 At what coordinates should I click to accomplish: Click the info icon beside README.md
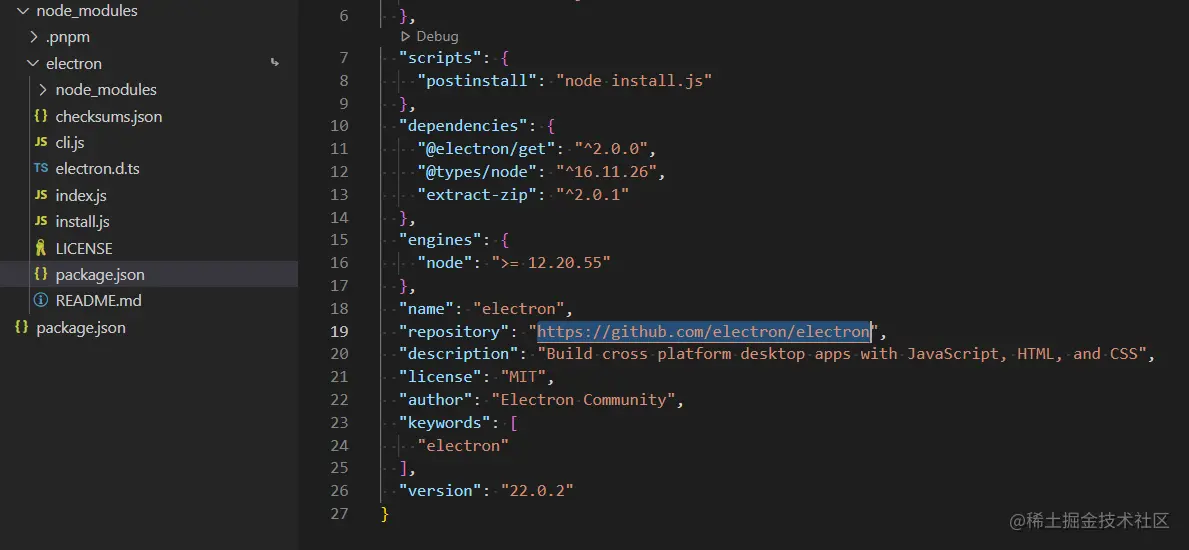41,300
